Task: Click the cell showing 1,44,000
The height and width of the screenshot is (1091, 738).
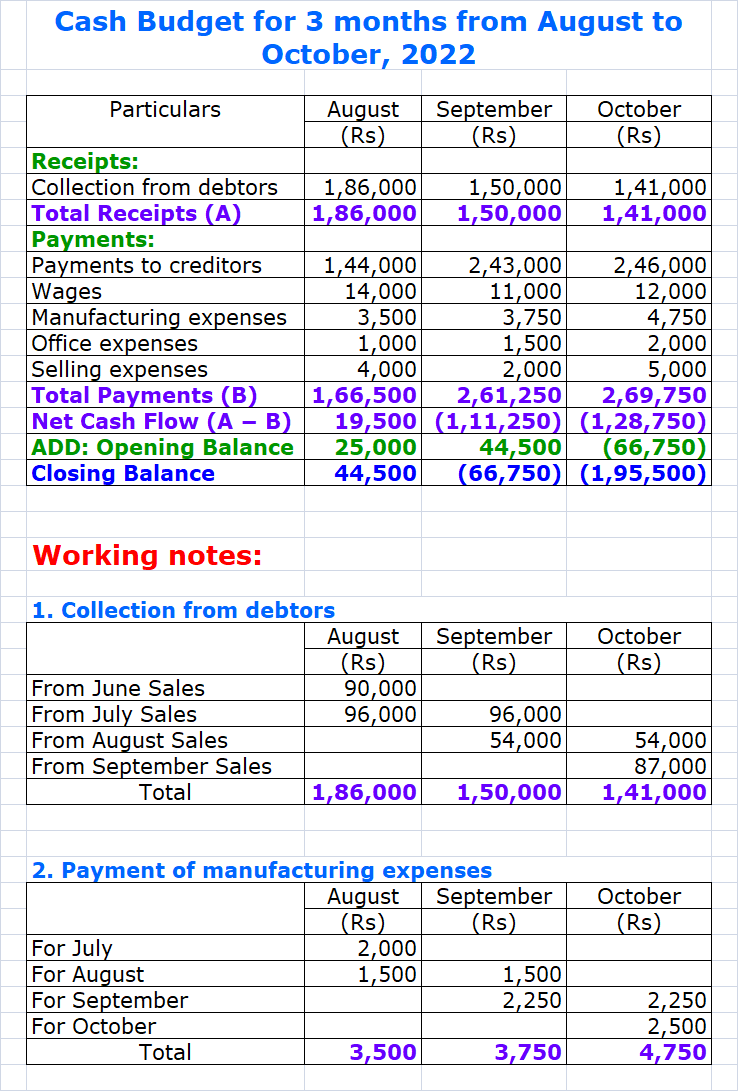Action: coord(371,265)
